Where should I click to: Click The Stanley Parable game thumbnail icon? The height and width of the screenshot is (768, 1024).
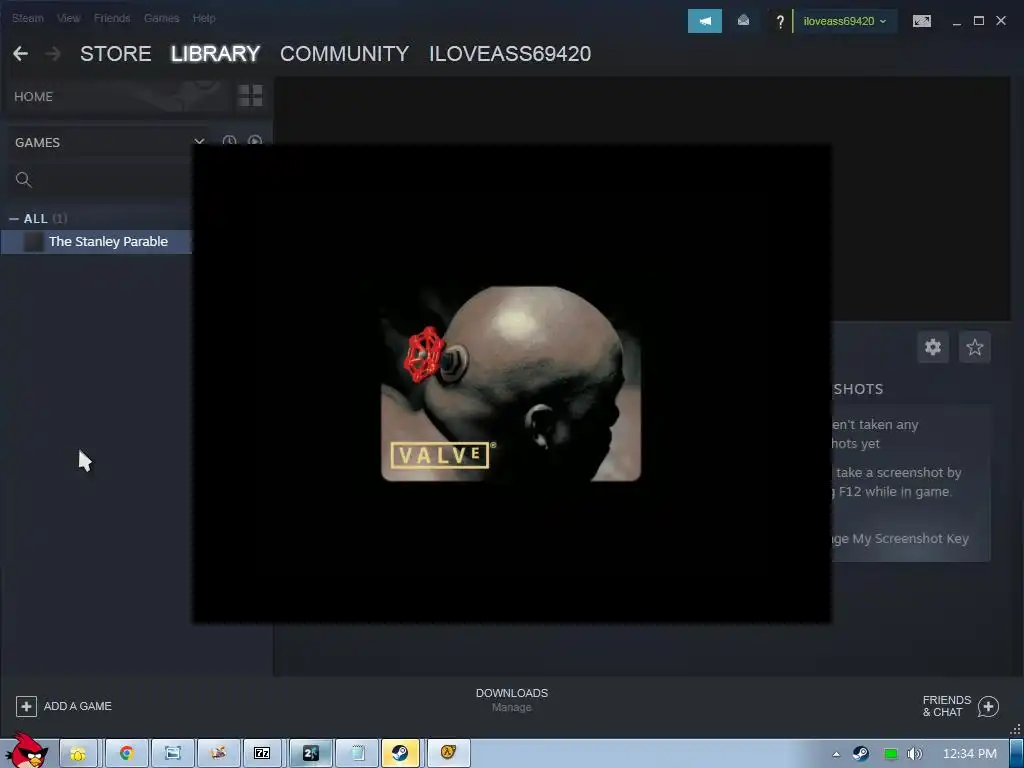[x=33, y=242]
